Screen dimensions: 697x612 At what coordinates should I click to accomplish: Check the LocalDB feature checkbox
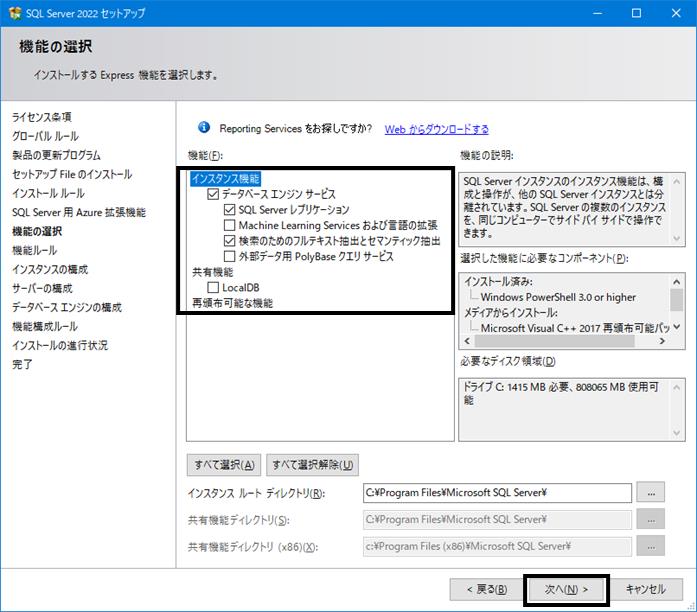(213, 287)
